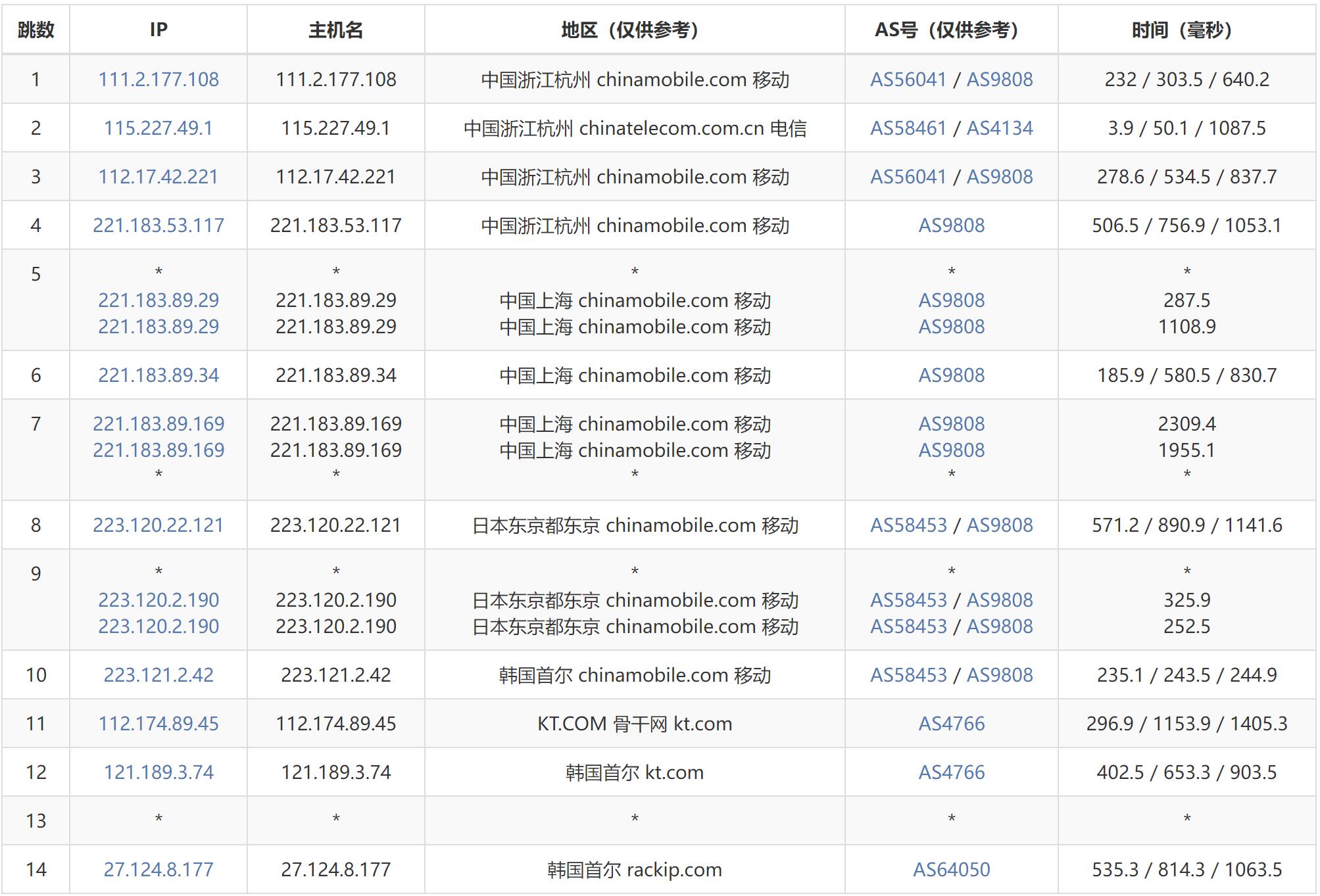This screenshot has width=1320, height=896.
Task: Select region cell 韩国首尔 chinamobile.com 移动
Action: [x=635, y=675]
